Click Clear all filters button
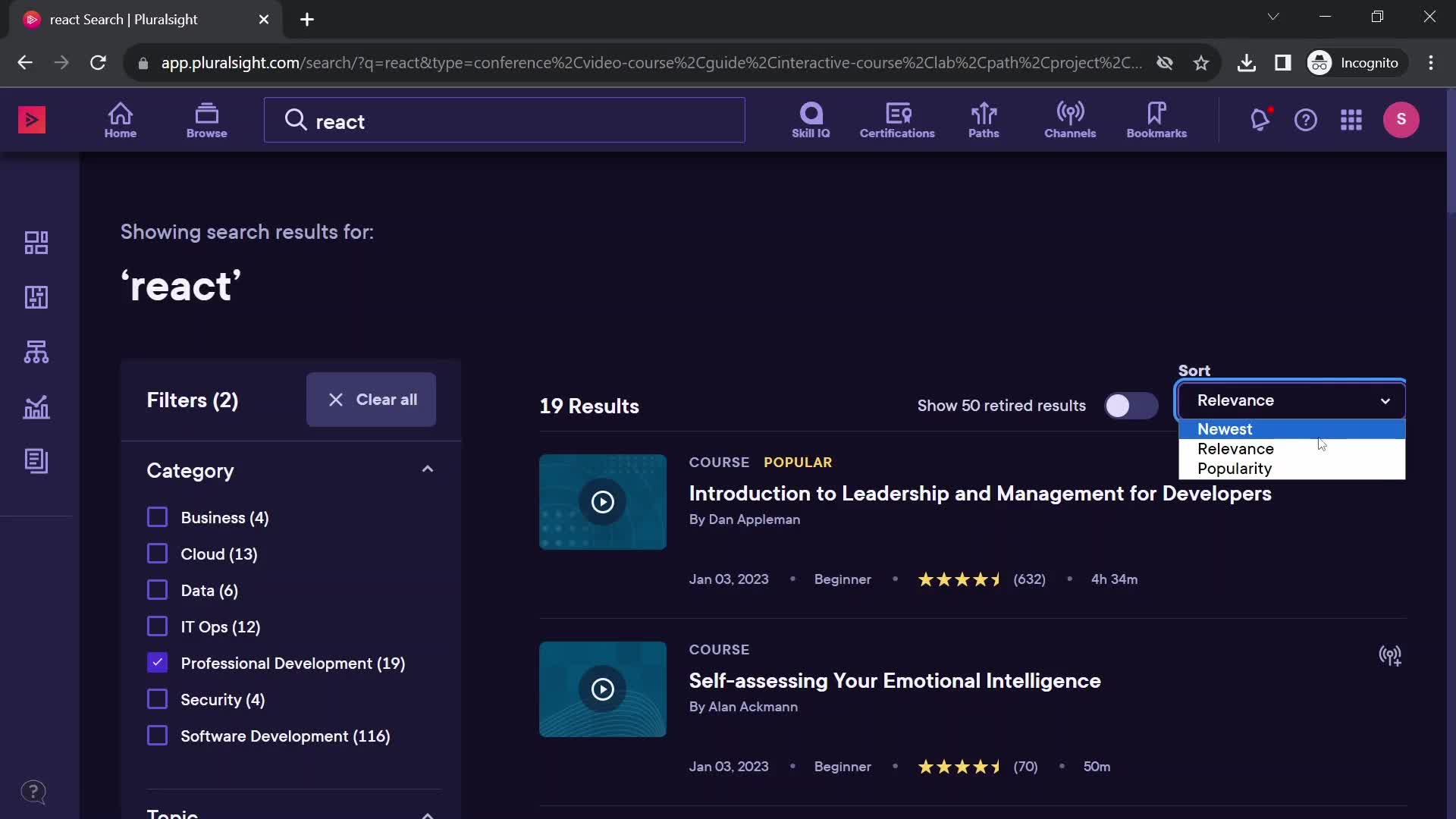Viewport: 1456px width, 819px height. click(370, 399)
